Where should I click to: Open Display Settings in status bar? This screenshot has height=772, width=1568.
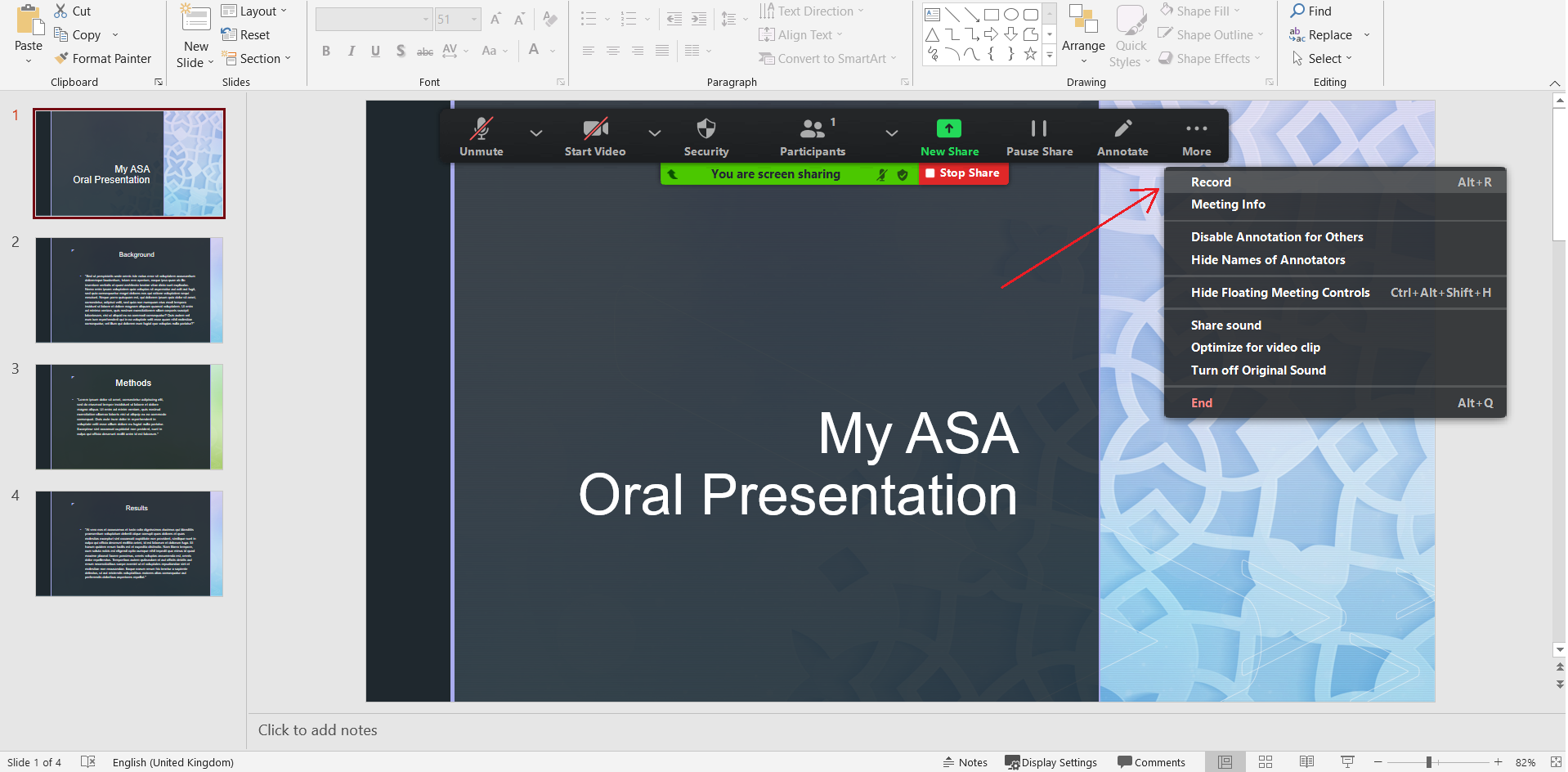click(1051, 762)
